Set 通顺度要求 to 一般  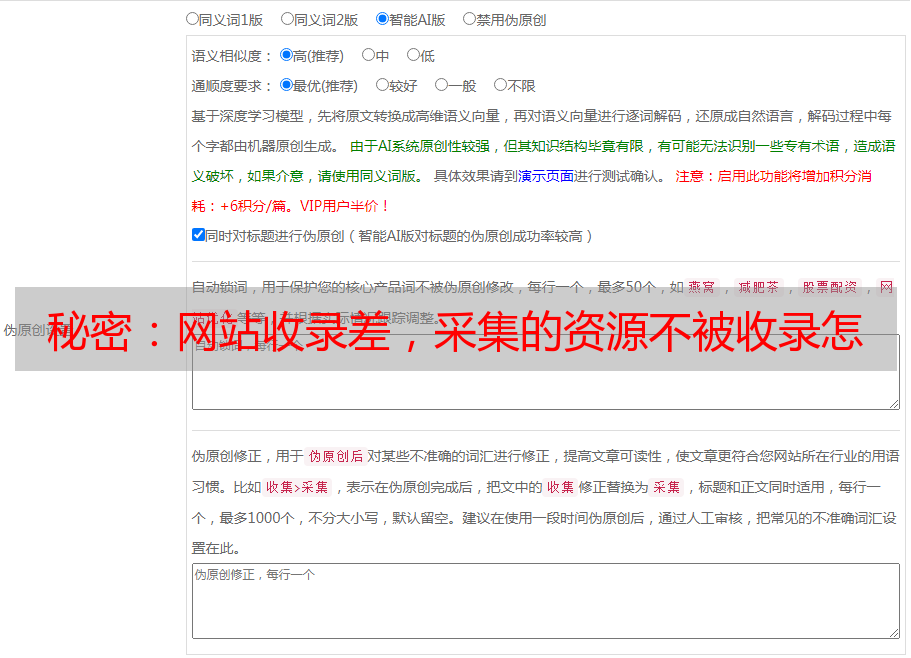coord(441,85)
